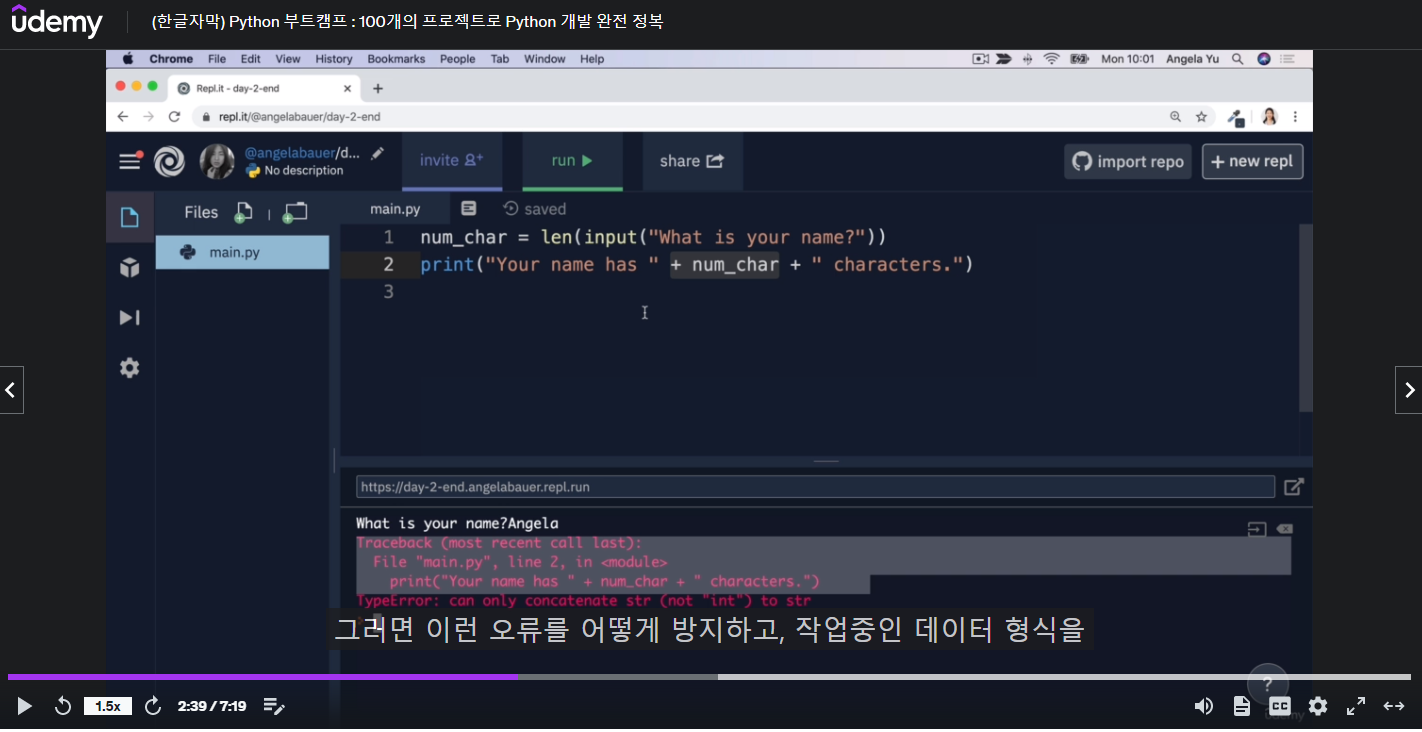
Task: Skip forward a few seconds
Action: pyautogui.click(x=153, y=706)
